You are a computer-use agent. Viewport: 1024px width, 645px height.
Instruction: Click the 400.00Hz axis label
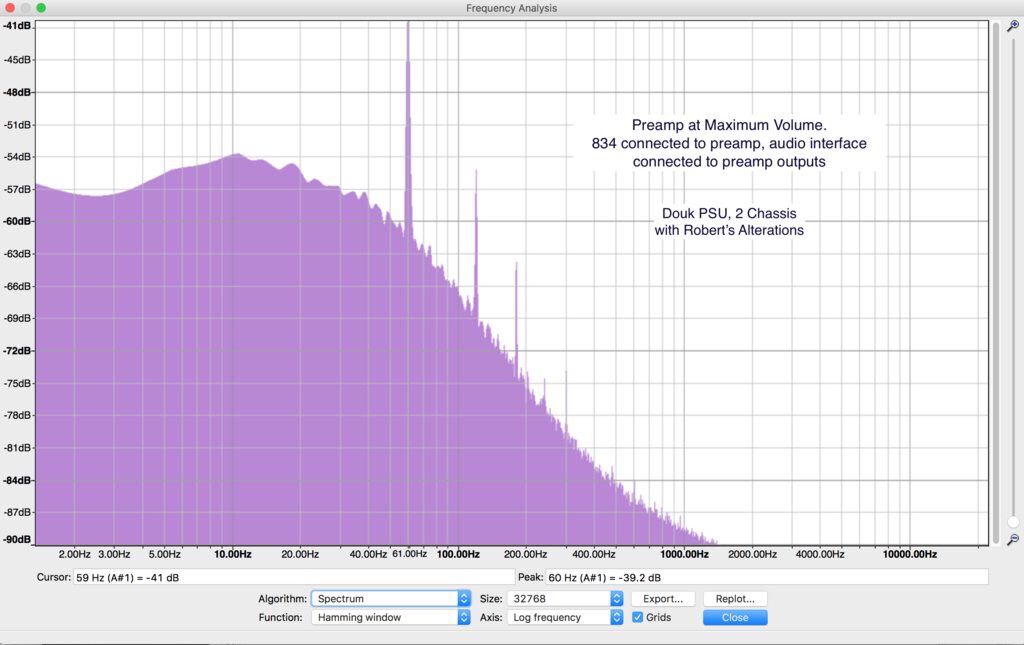click(594, 554)
